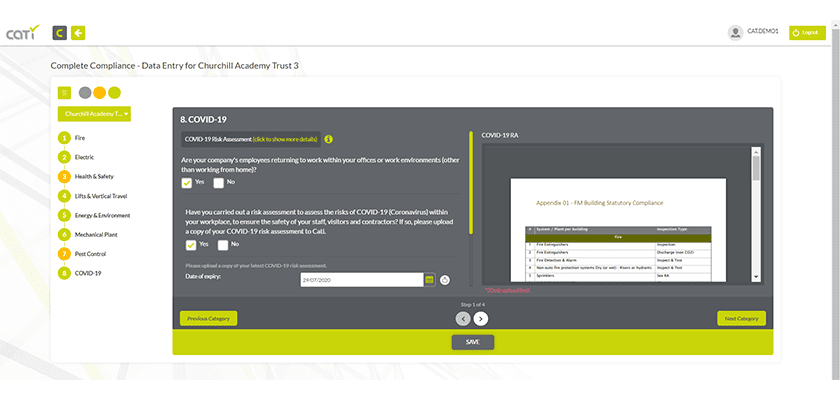Viewport: 840px width, 400px height.
Task: Click the yellow info icon
Action: 329,139
